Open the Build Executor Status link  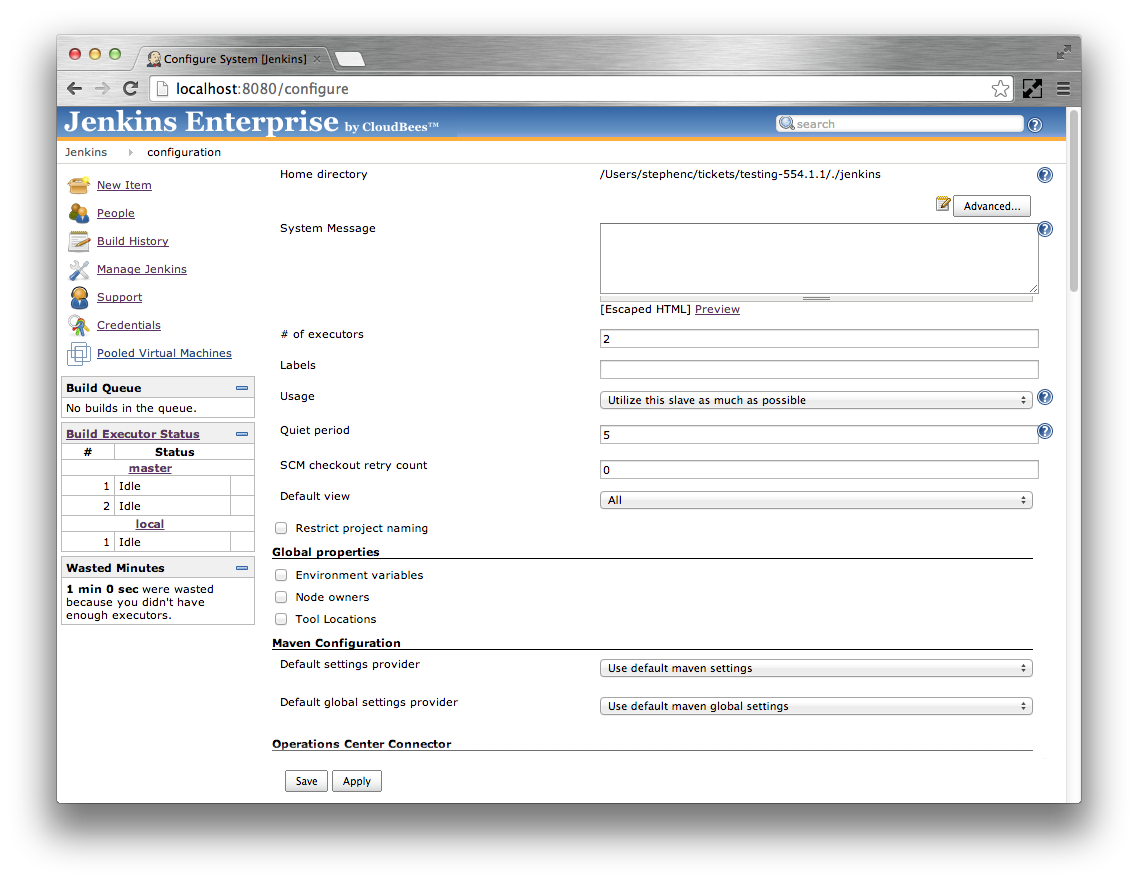click(x=133, y=434)
